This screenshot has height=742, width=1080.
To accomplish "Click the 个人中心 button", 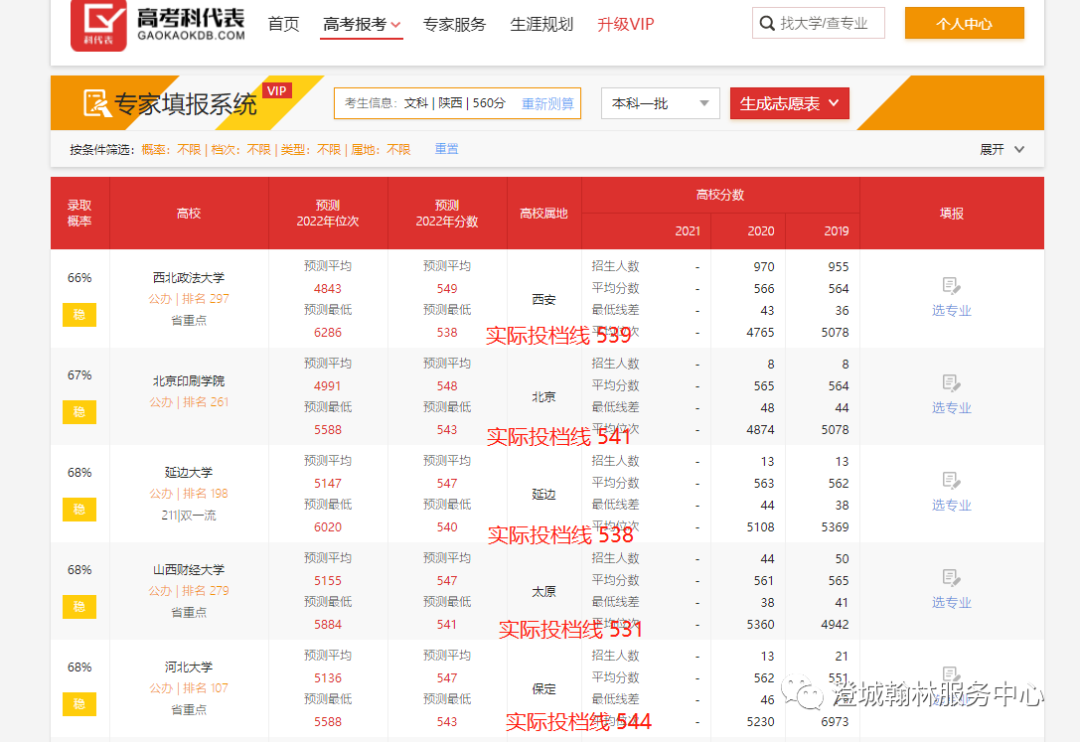I will pyautogui.click(x=964, y=23).
